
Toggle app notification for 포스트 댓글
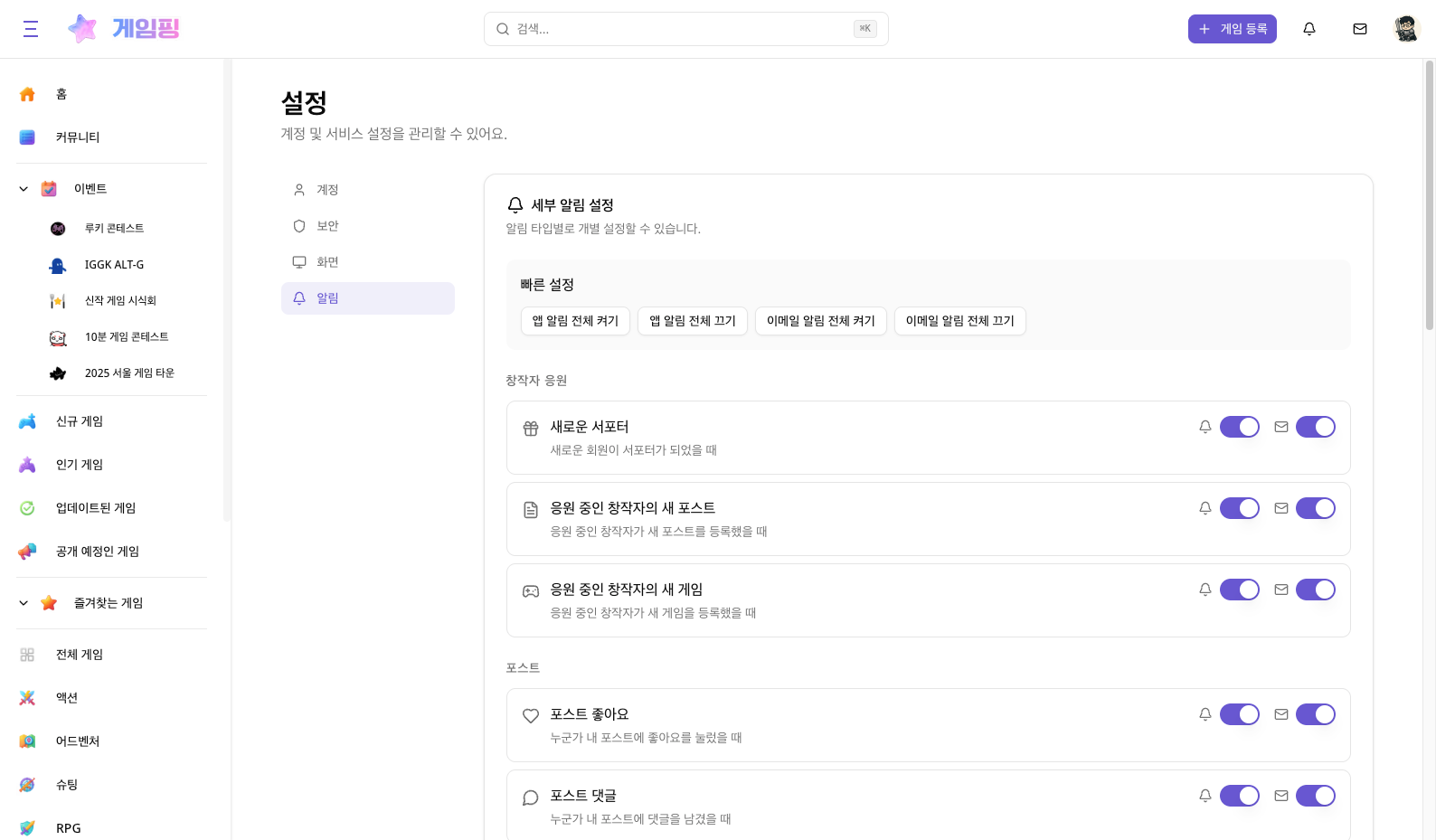coord(1240,796)
